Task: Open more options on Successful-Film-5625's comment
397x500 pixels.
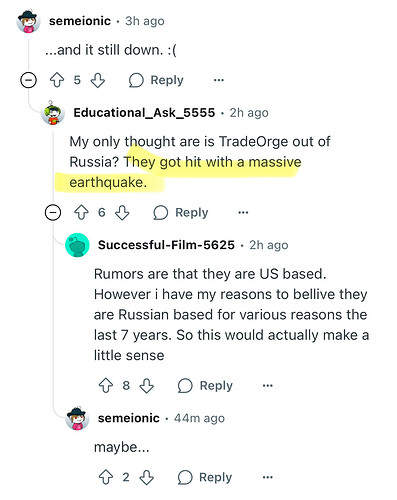Action: pyautogui.click(x=268, y=386)
